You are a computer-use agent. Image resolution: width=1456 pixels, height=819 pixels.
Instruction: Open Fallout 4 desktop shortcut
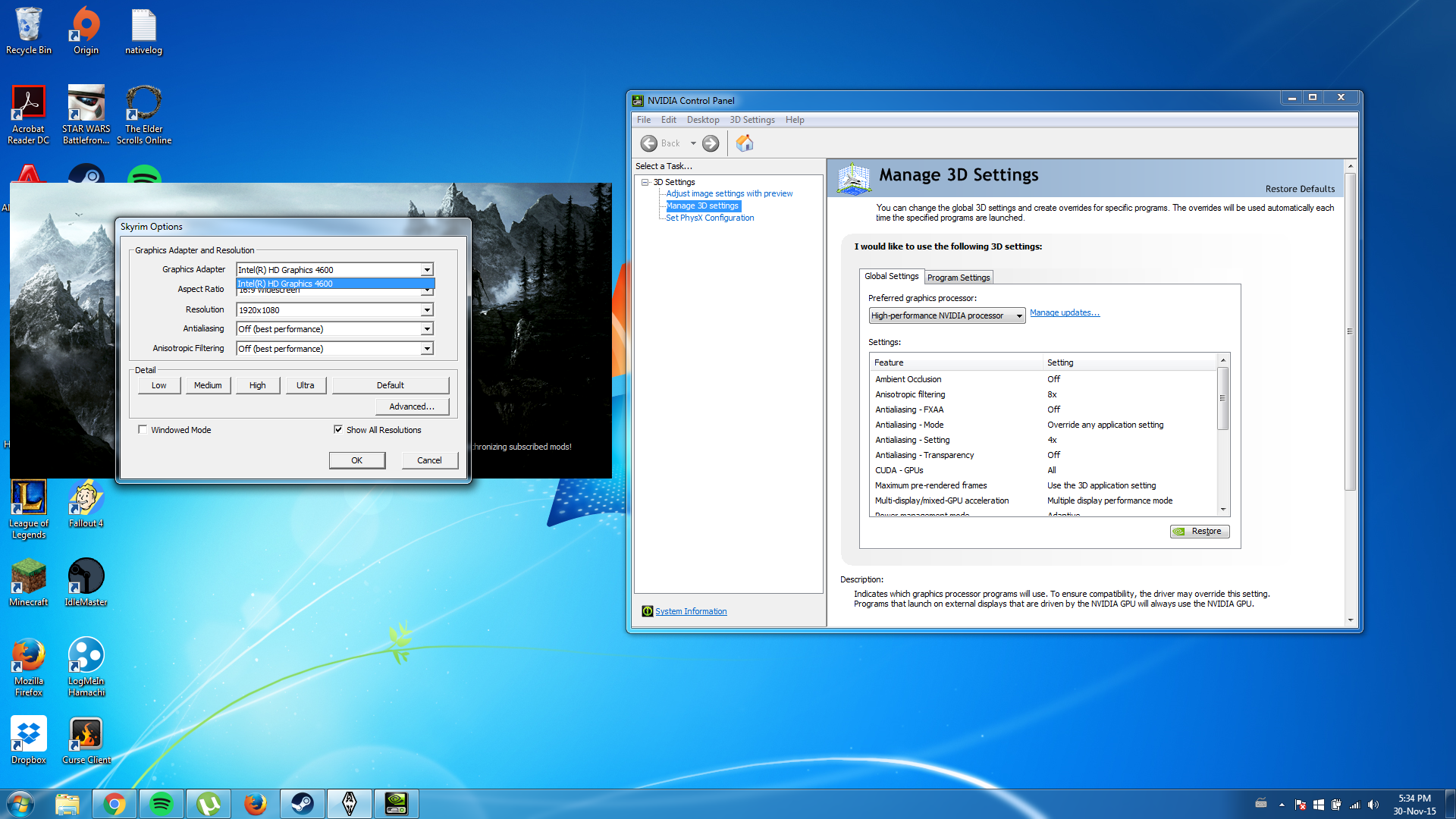(x=86, y=504)
